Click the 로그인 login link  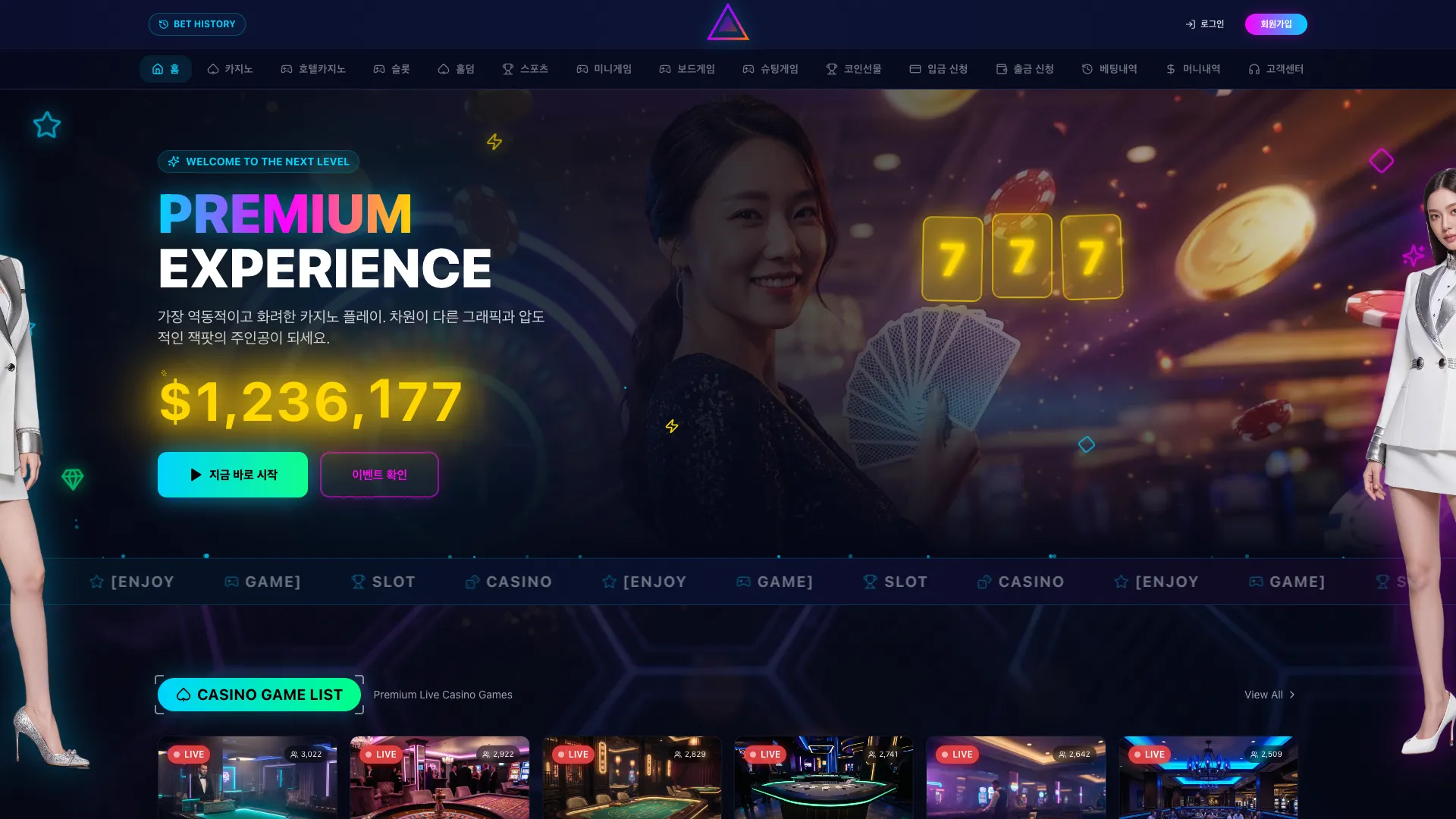click(x=1204, y=24)
